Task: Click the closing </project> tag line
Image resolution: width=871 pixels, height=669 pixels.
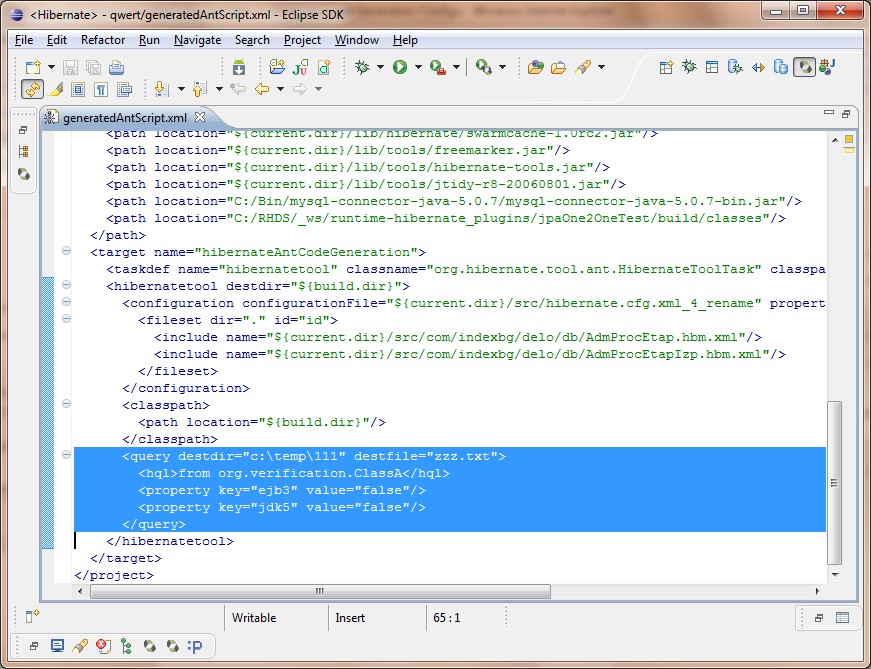Action: coord(114,576)
